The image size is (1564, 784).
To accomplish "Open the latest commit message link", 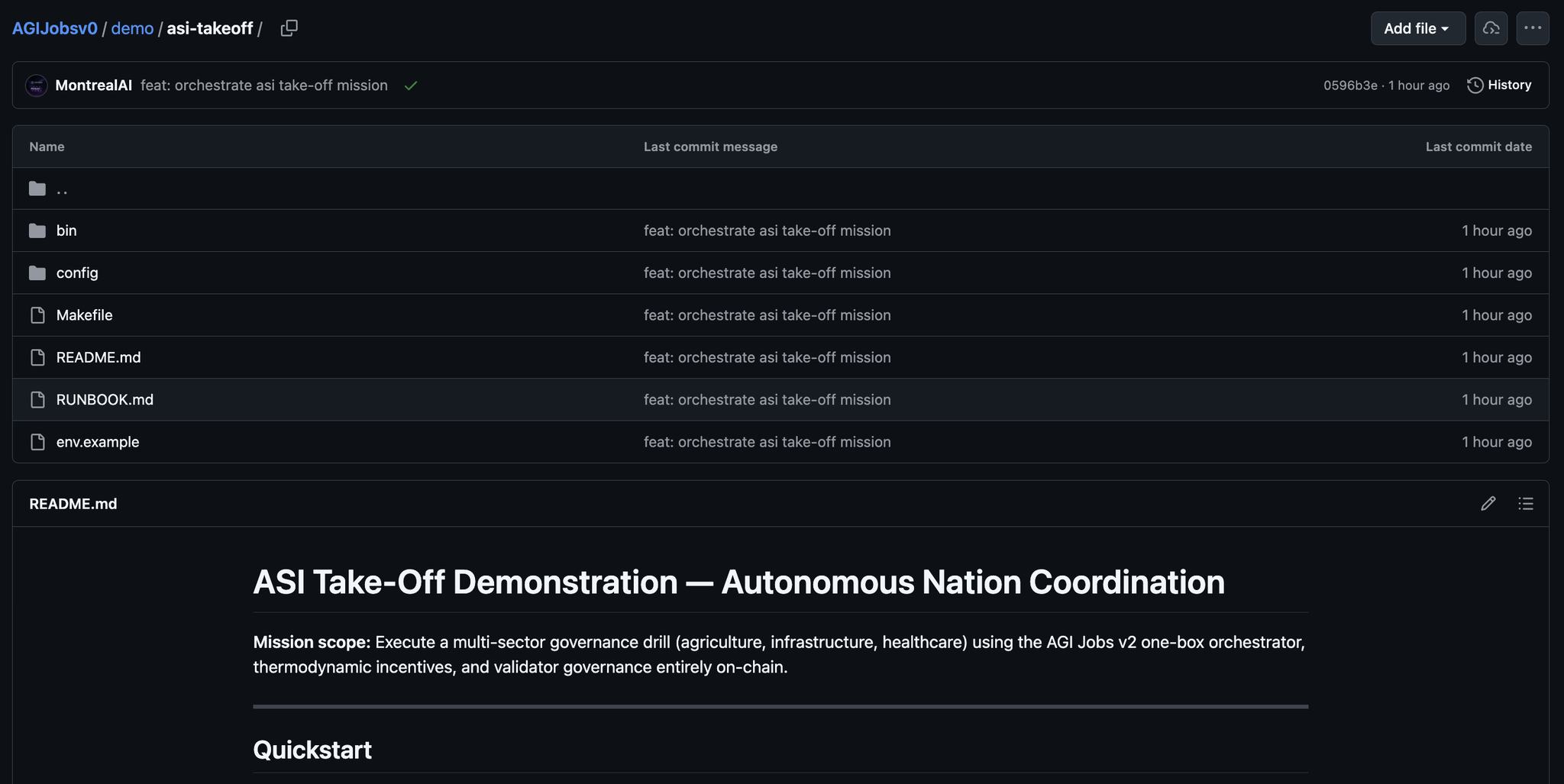I will coord(264,85).
